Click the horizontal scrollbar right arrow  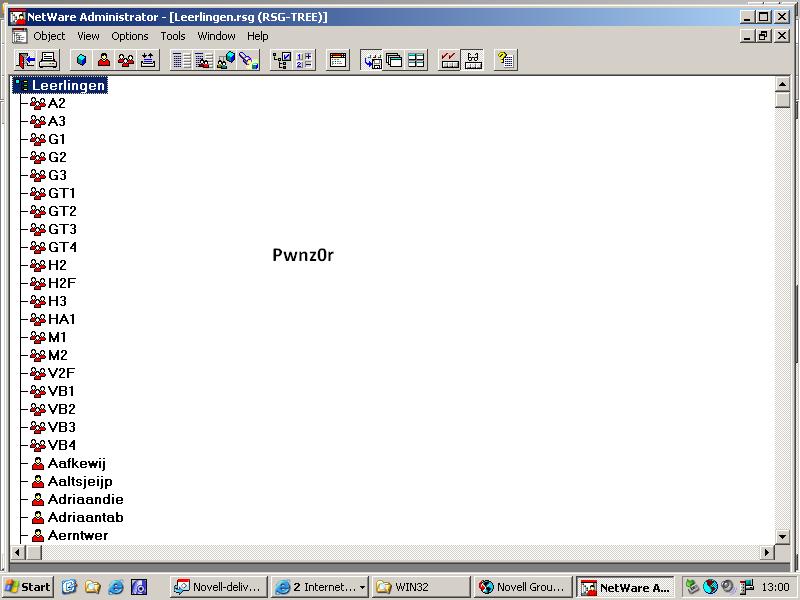tap(767, 552)
